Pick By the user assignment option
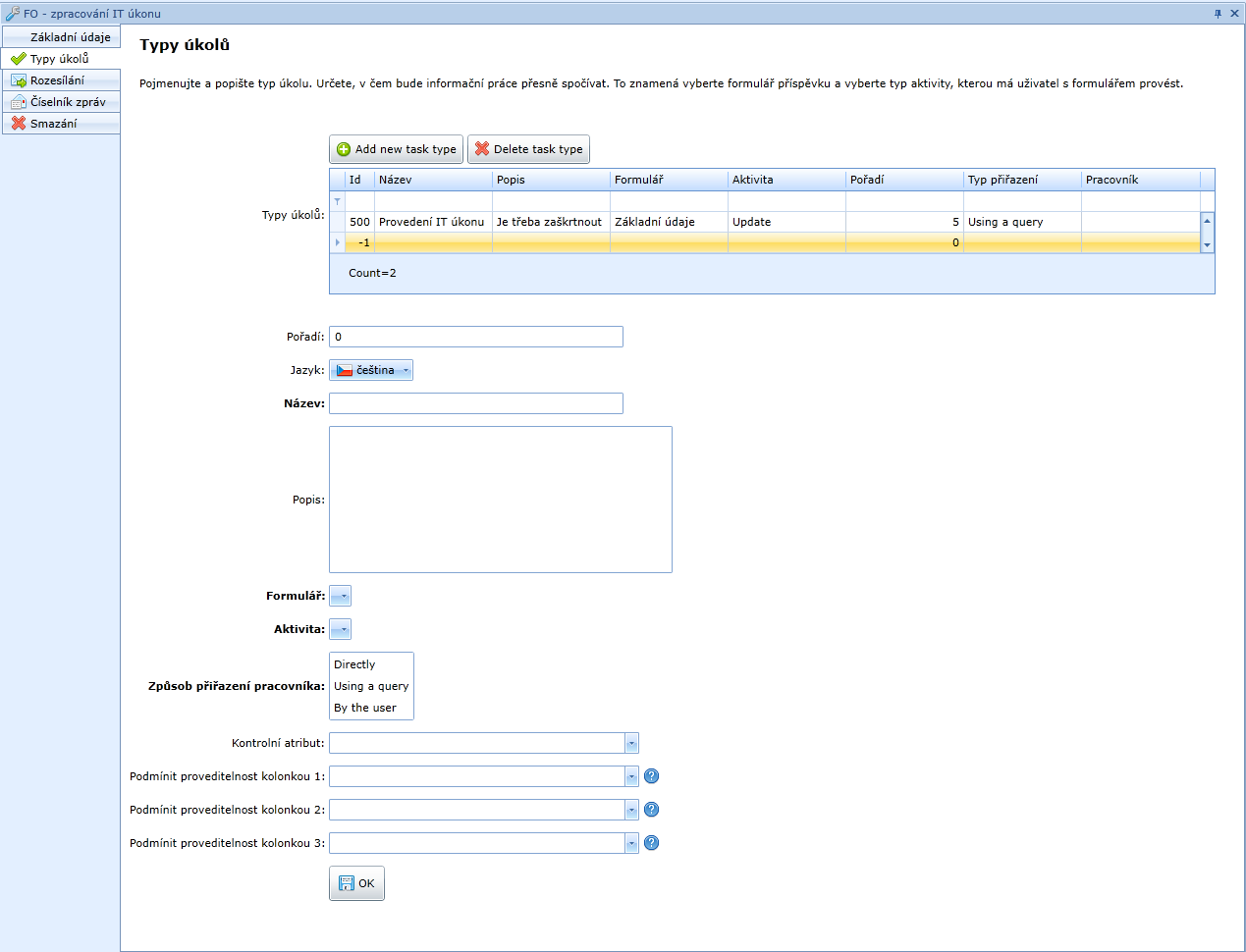The width and height of the screenshot is (1246, 952). [x=365, y=708]
